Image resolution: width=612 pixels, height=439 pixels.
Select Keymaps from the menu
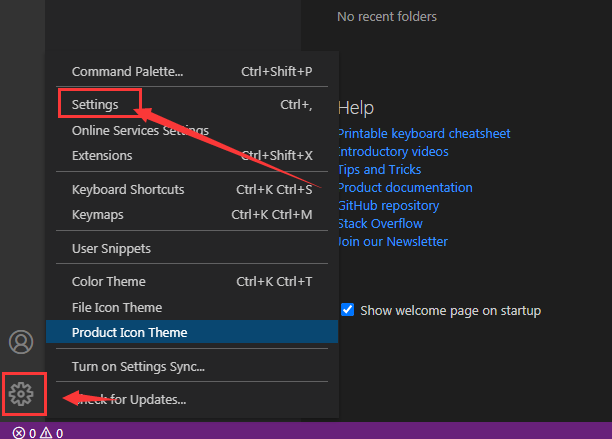[x=97, y=214]
